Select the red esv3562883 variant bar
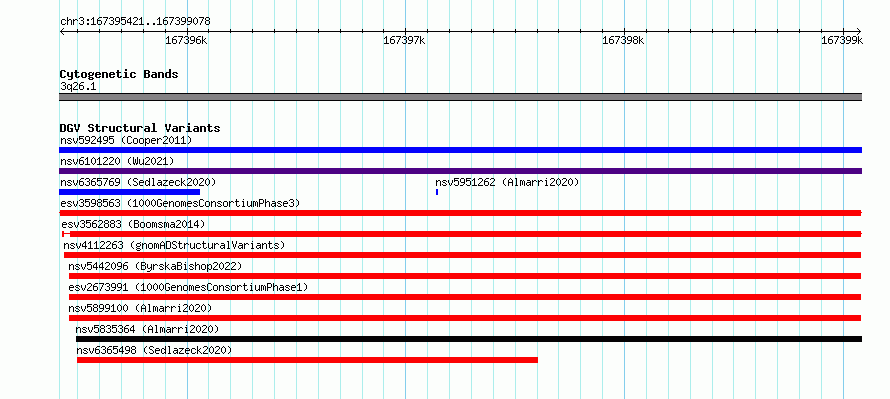This screenshot has width=890, height=399. [x=462, y=234]
